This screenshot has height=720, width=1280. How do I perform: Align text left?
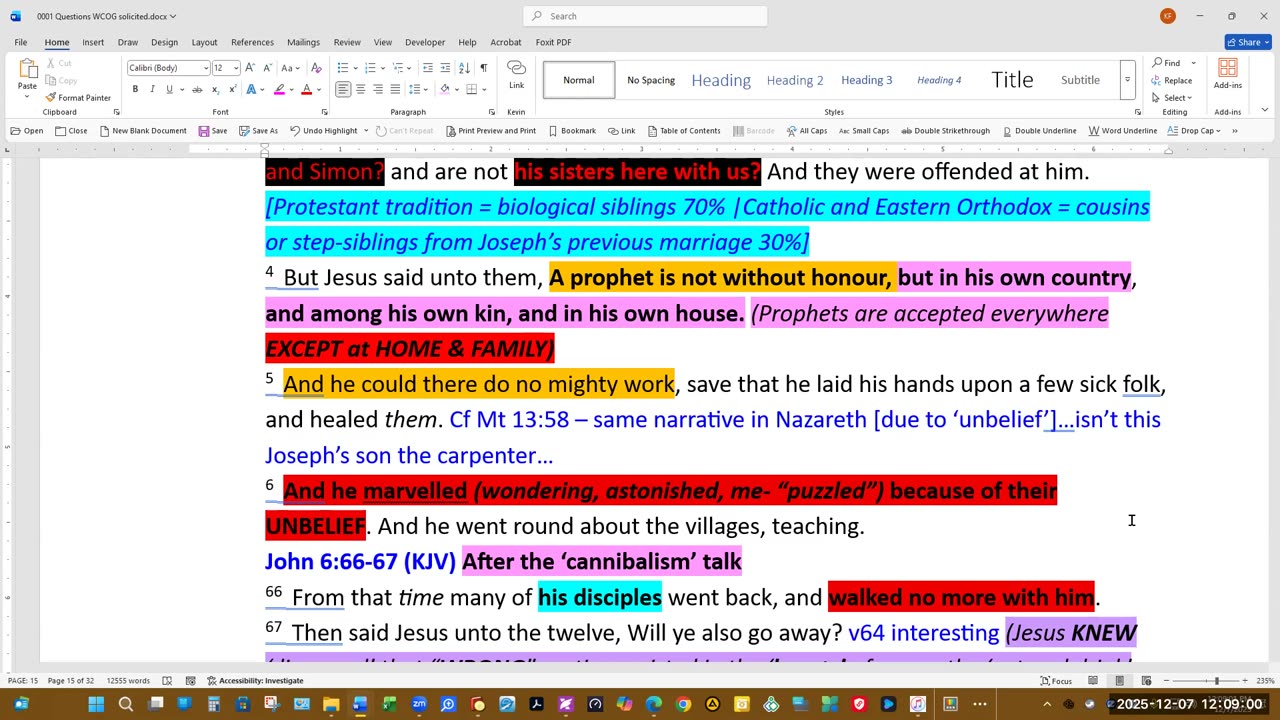343,89
